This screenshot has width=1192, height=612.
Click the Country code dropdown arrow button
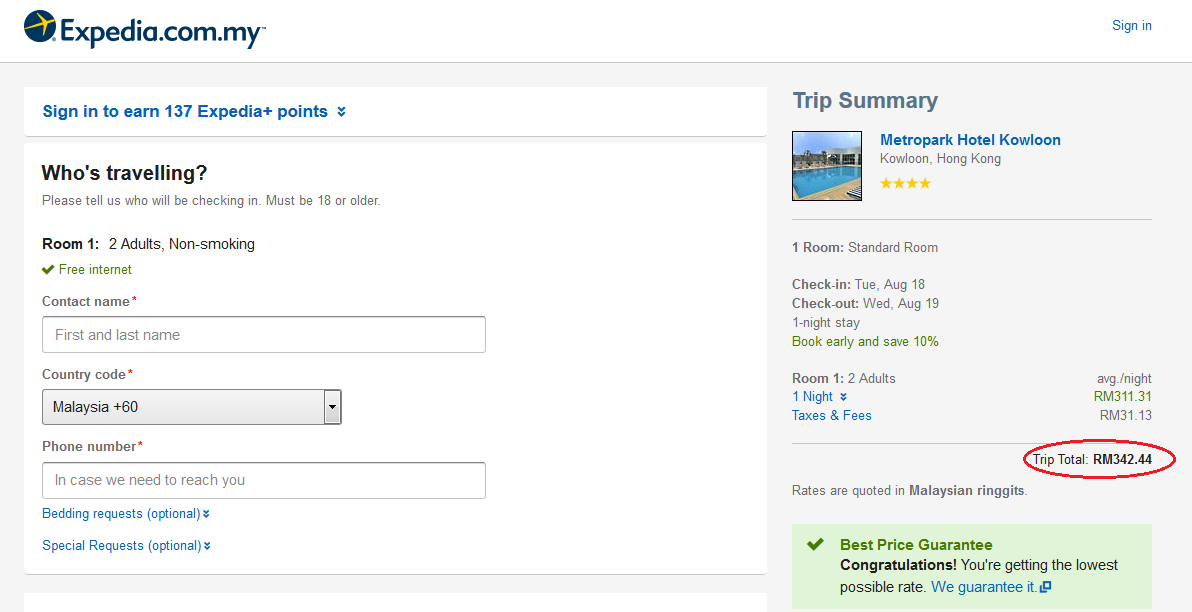pyautogui.click(x=332, y=407)
